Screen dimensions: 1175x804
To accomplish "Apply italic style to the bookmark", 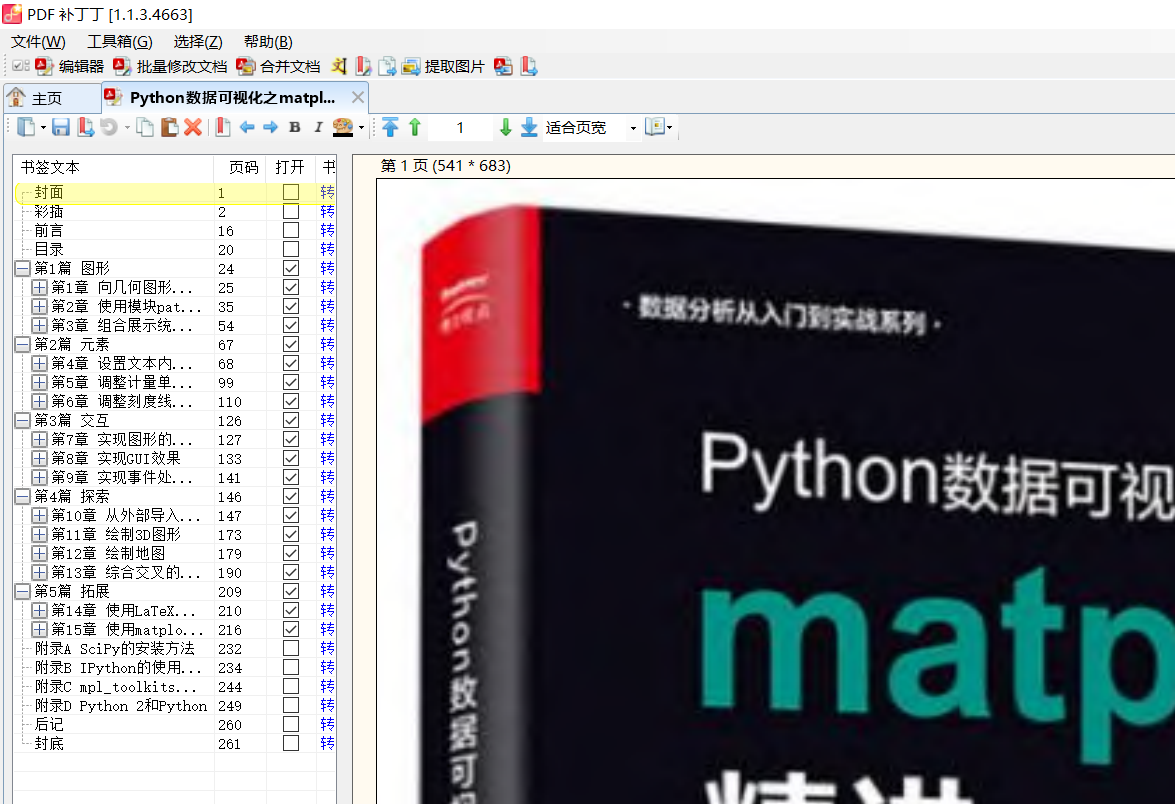I will click(x=318, y=127).
